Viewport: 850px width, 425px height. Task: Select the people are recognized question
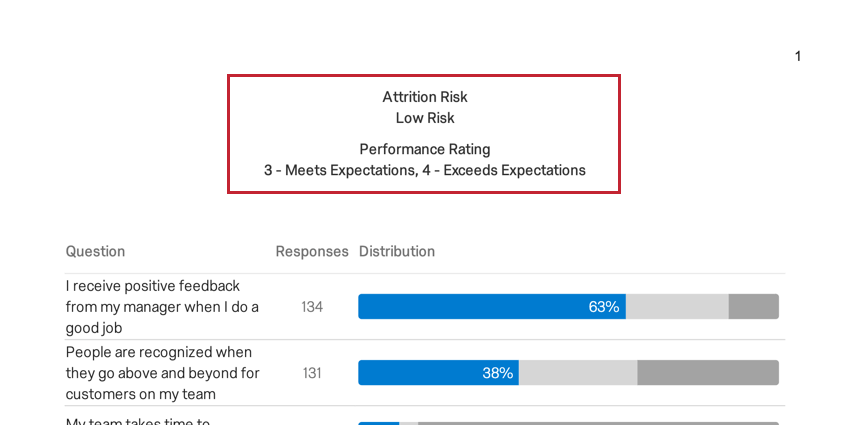pyautogui.click(x=162, y=373)
